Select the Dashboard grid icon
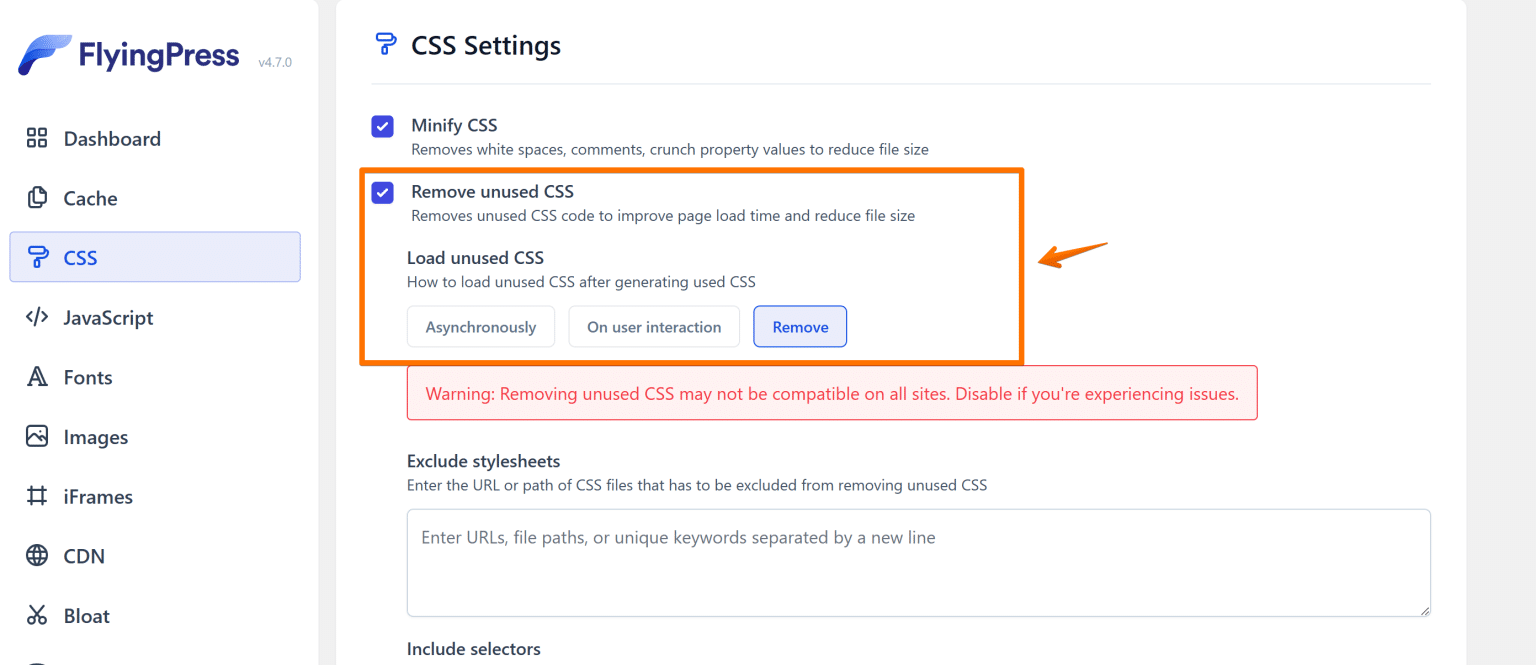Viewport: 1536px width, 665px height. point(37,138)
